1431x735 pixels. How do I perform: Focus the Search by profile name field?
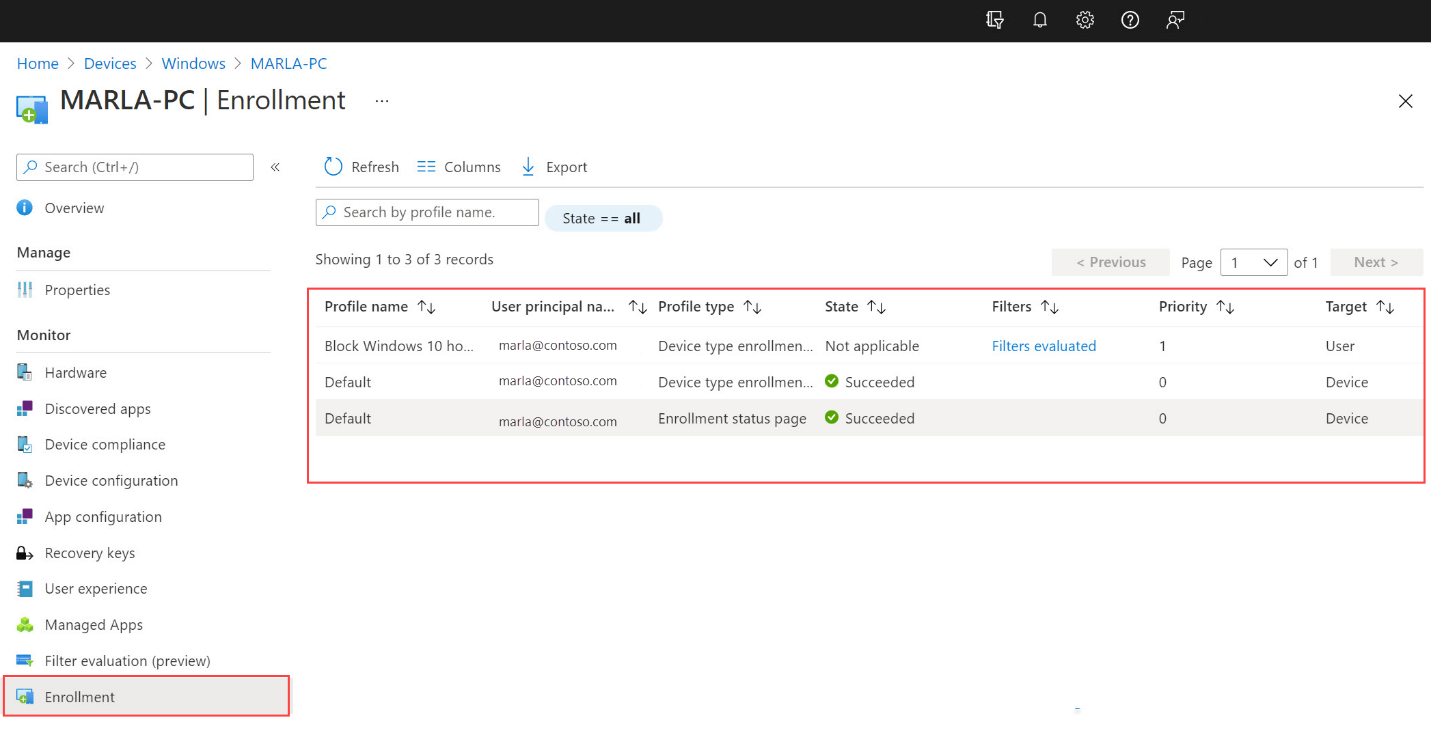point(427,212)
